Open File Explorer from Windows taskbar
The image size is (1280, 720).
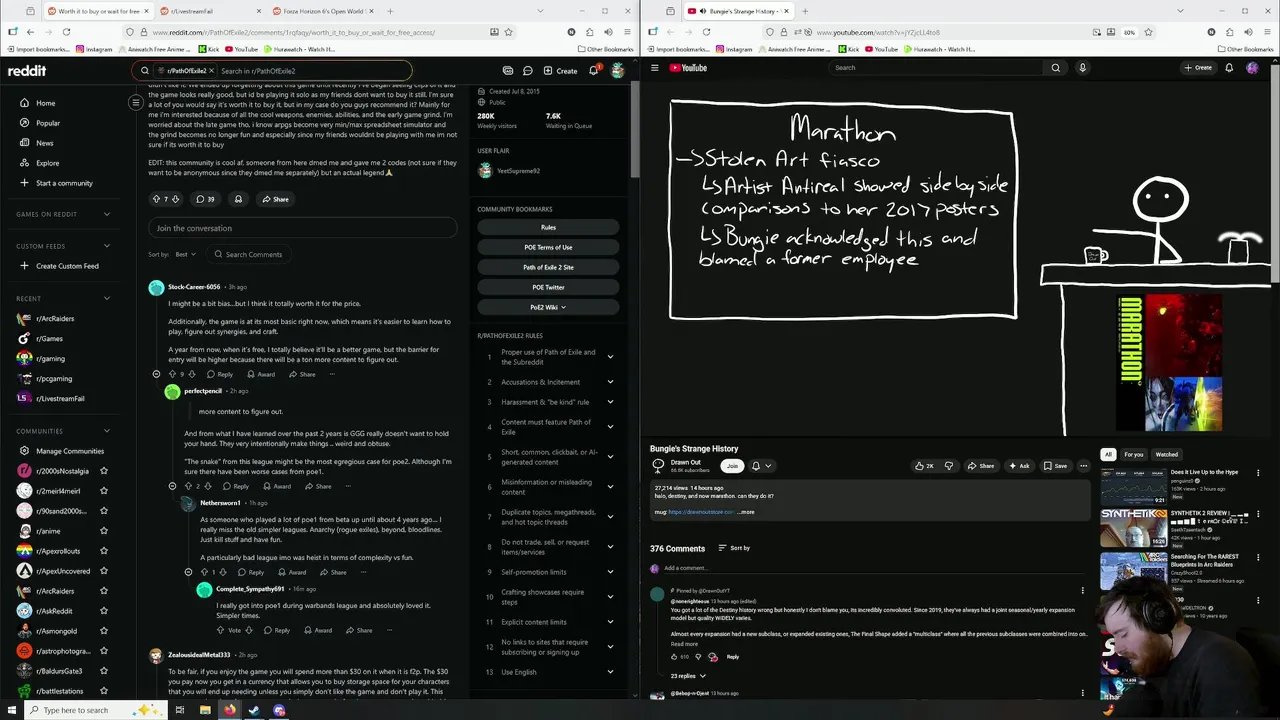[x=205, y=710]
